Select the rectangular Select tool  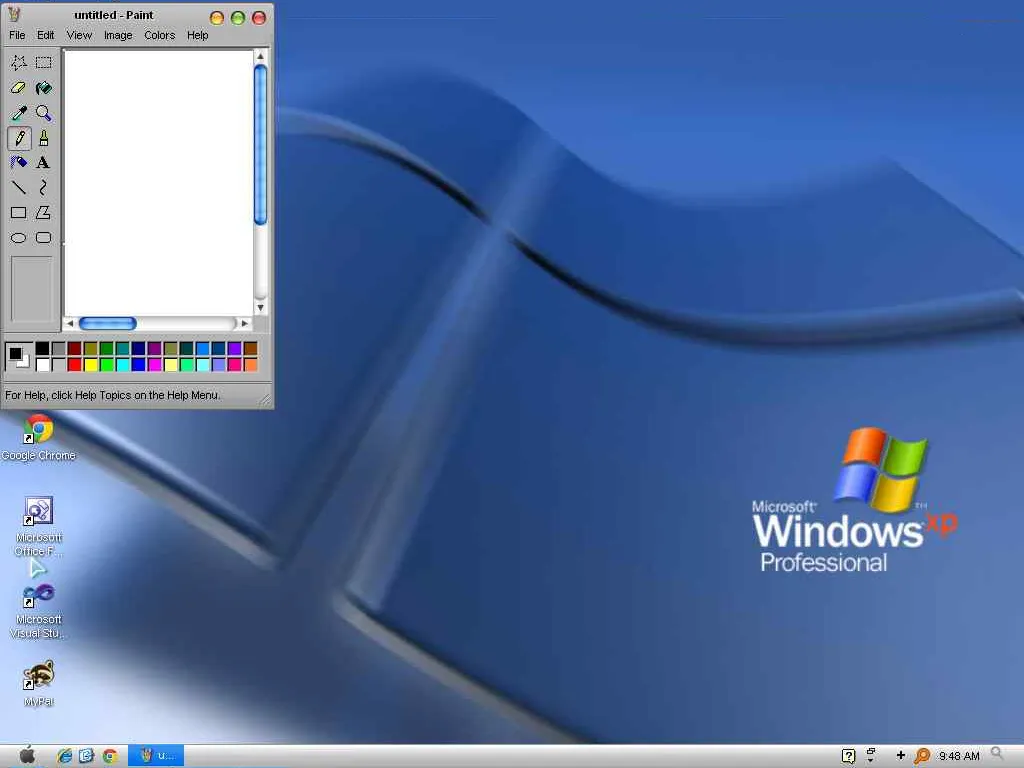[x=44, y=63]
